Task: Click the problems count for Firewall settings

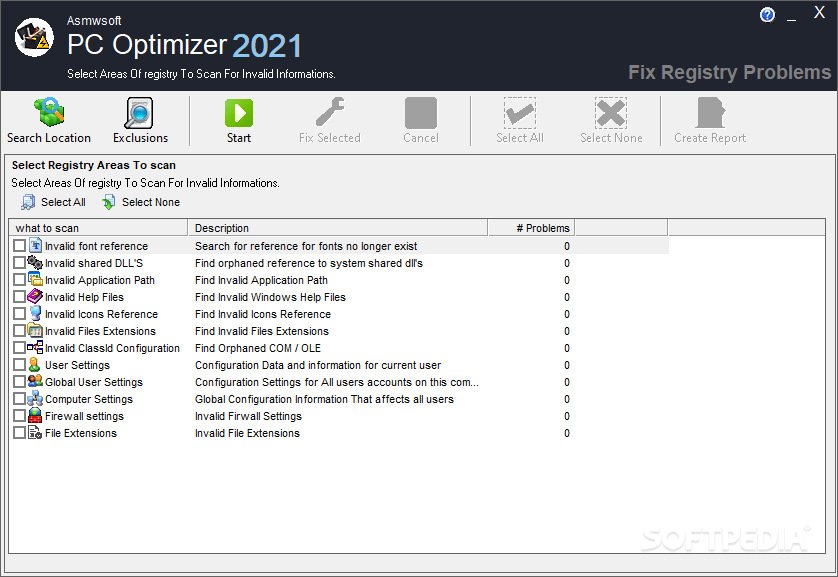Action: pyautogui.click(x=567, y=416)
